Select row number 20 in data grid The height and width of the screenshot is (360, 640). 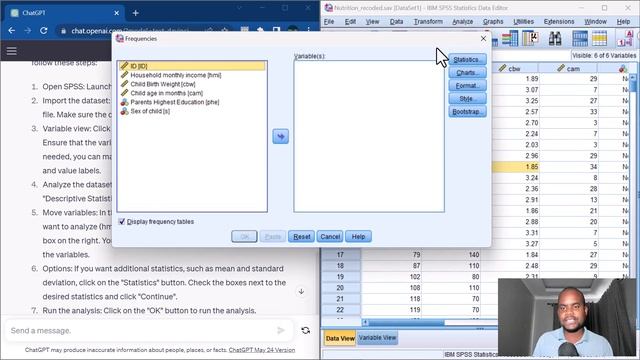[340, 288]
